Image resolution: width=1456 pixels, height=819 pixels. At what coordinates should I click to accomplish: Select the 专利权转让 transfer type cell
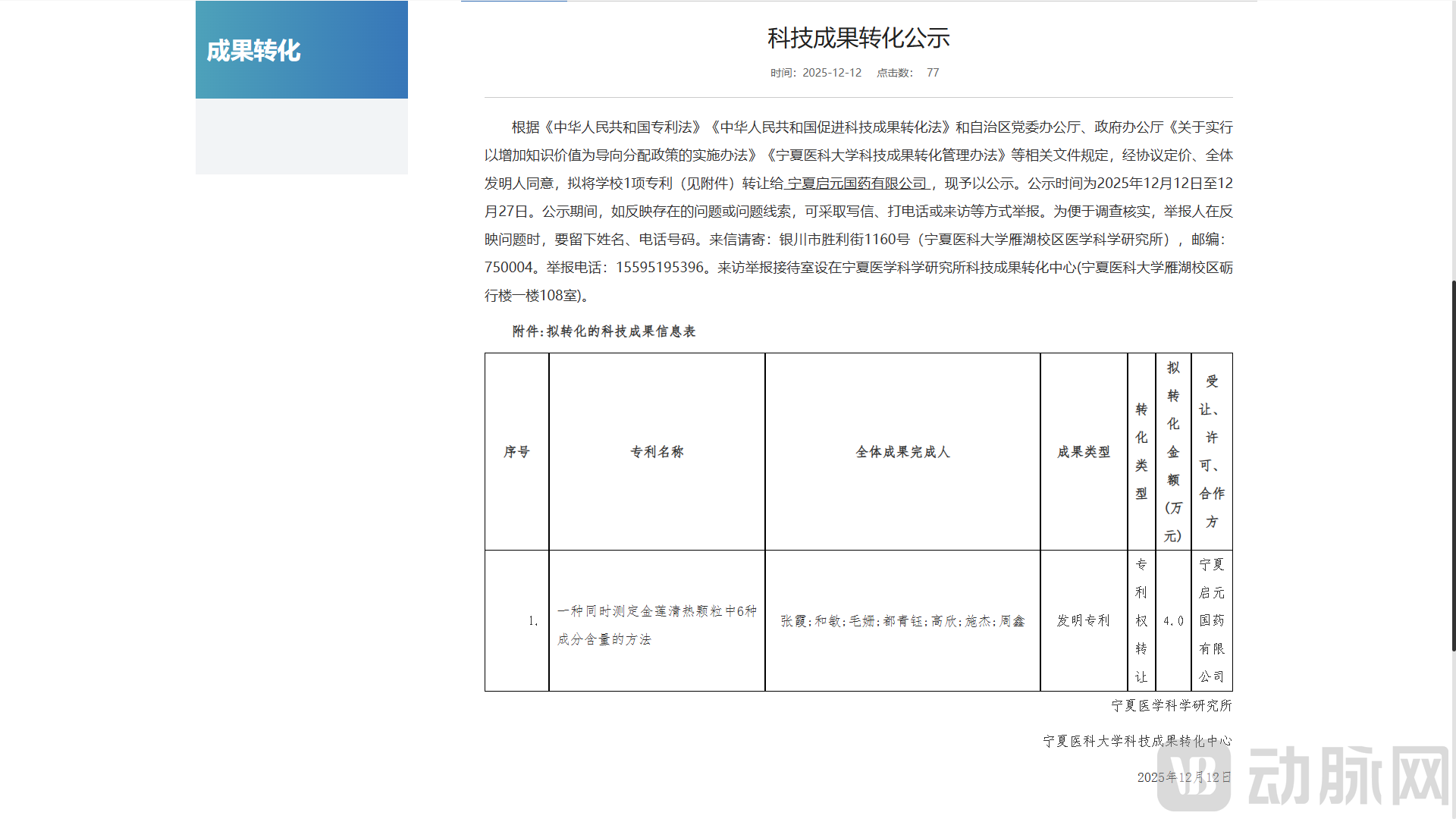pos(1141,620)
